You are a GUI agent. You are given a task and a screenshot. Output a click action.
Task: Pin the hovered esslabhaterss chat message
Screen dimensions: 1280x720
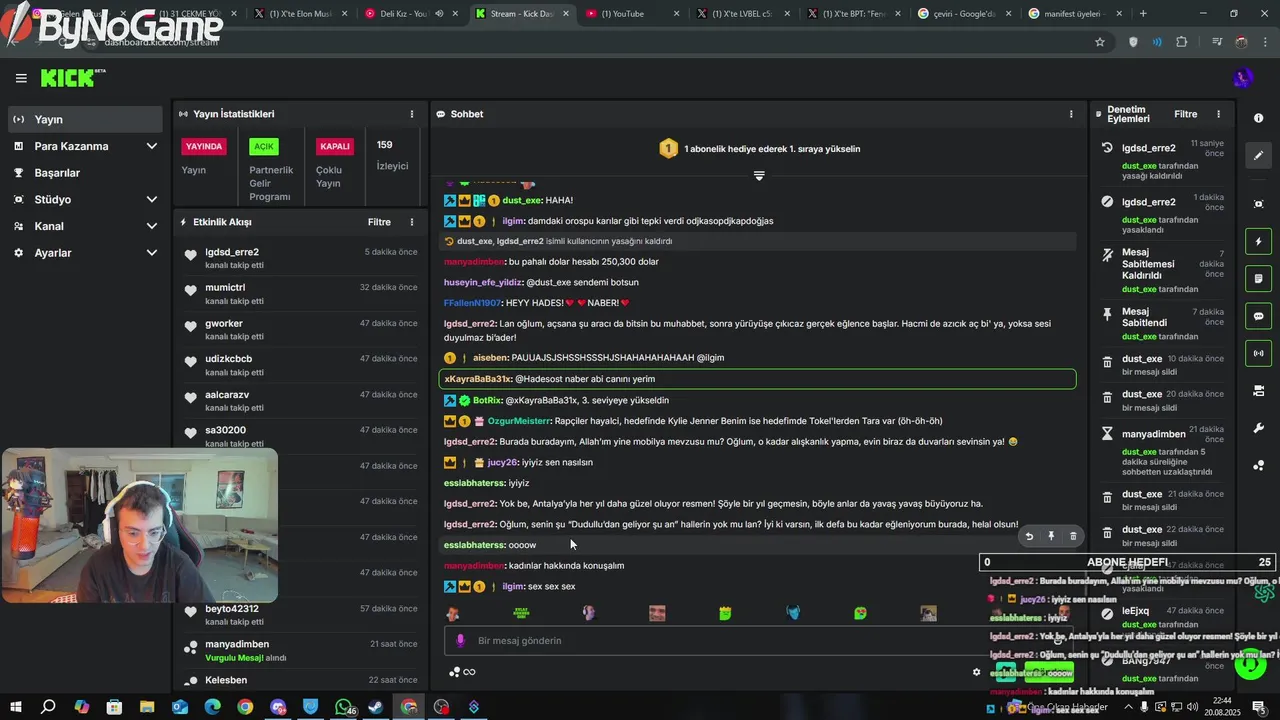(1051, 536)
